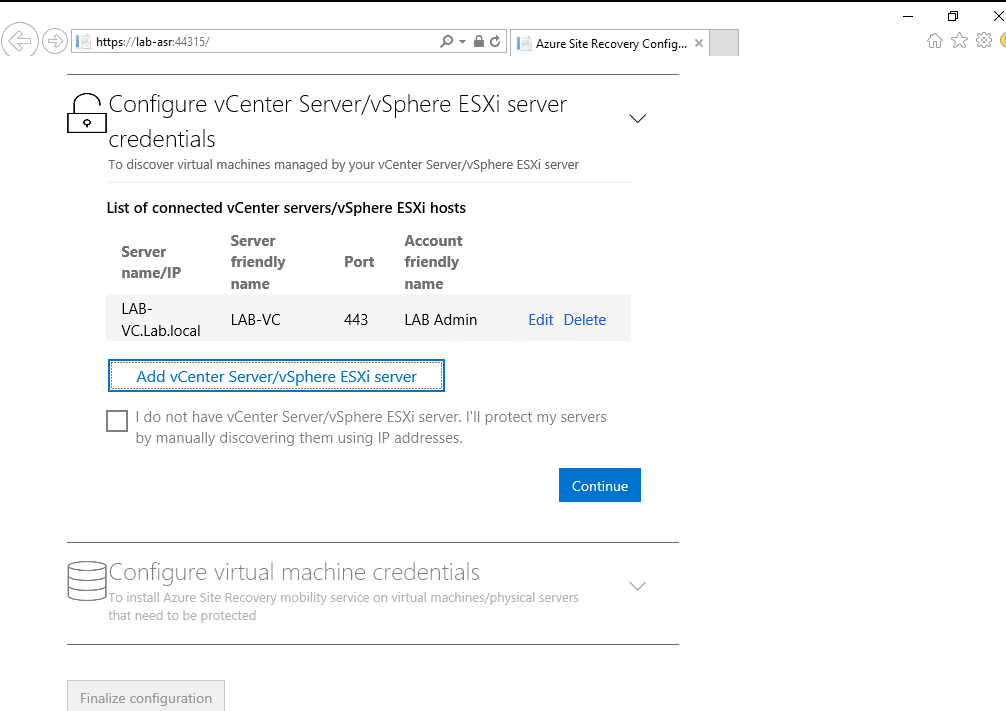Click the database icon beside virtual machine credentials

(86, 580)
